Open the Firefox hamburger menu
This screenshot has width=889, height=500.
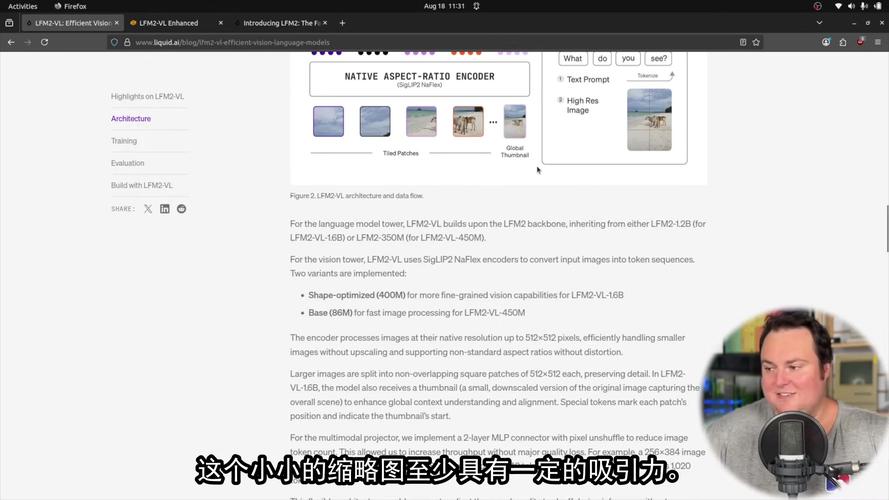pos(878,42)
